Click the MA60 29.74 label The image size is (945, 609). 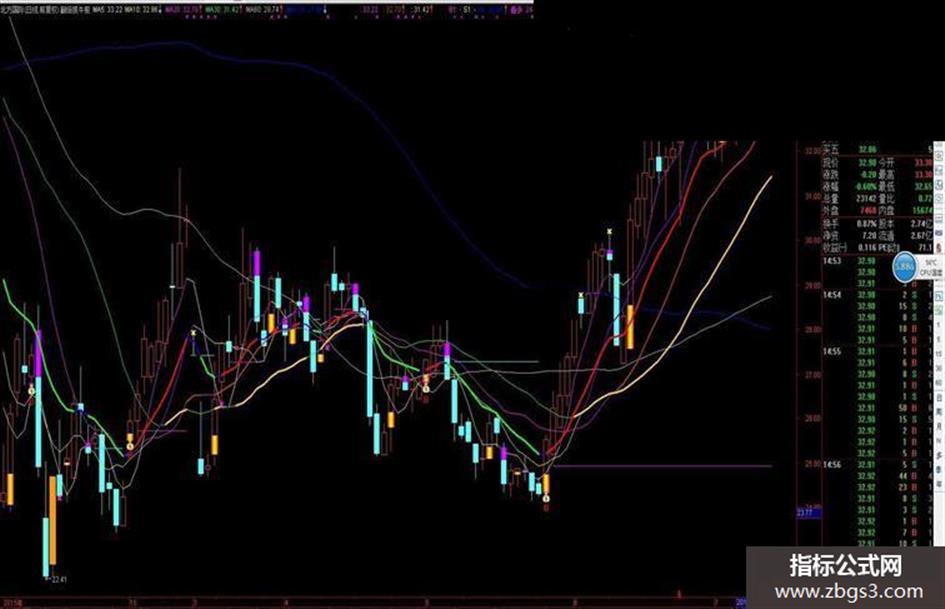(x=263, y=10)
